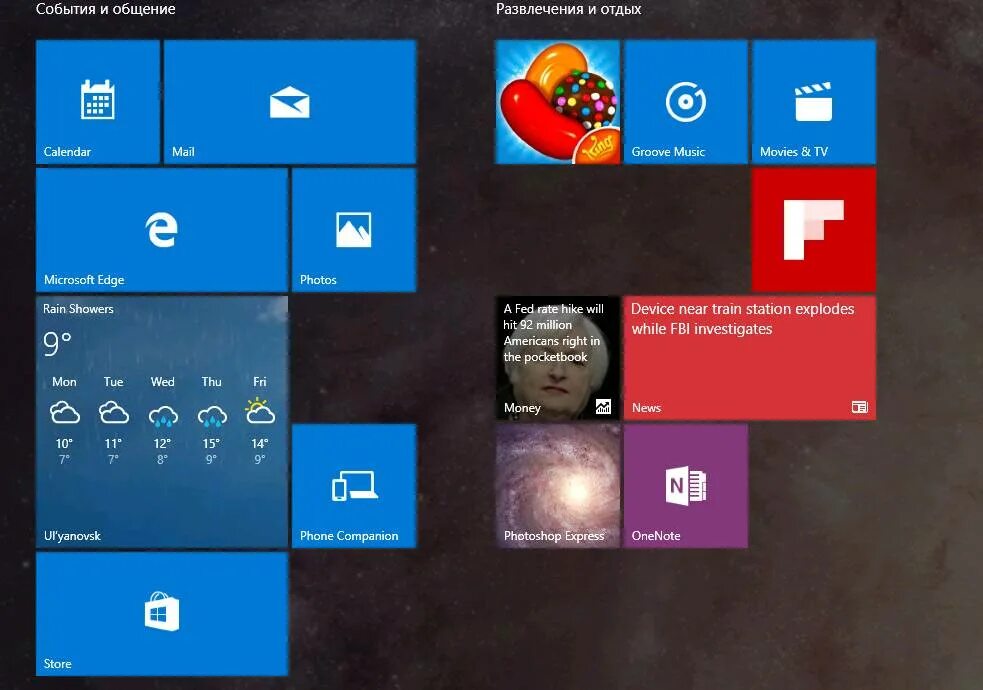
Task: Open the Photos tile
Action: click(354, 229)
